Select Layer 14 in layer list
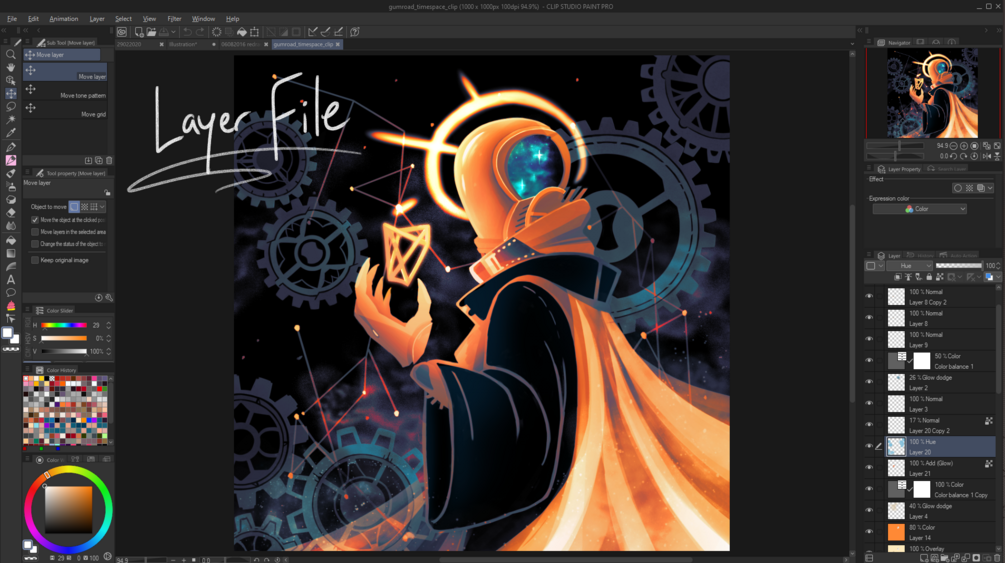This screenshot has width=1005, height=563. click(940, 532)
